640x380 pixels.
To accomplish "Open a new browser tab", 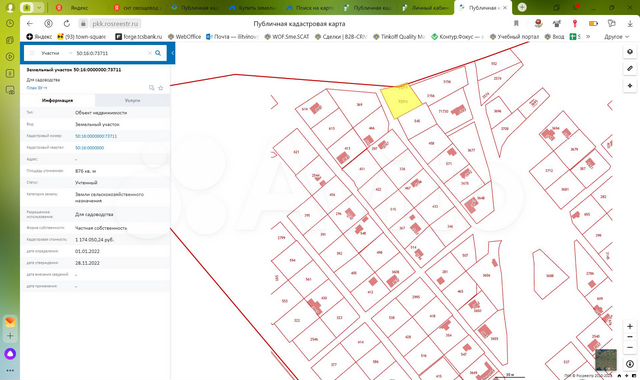I will 522,7.
